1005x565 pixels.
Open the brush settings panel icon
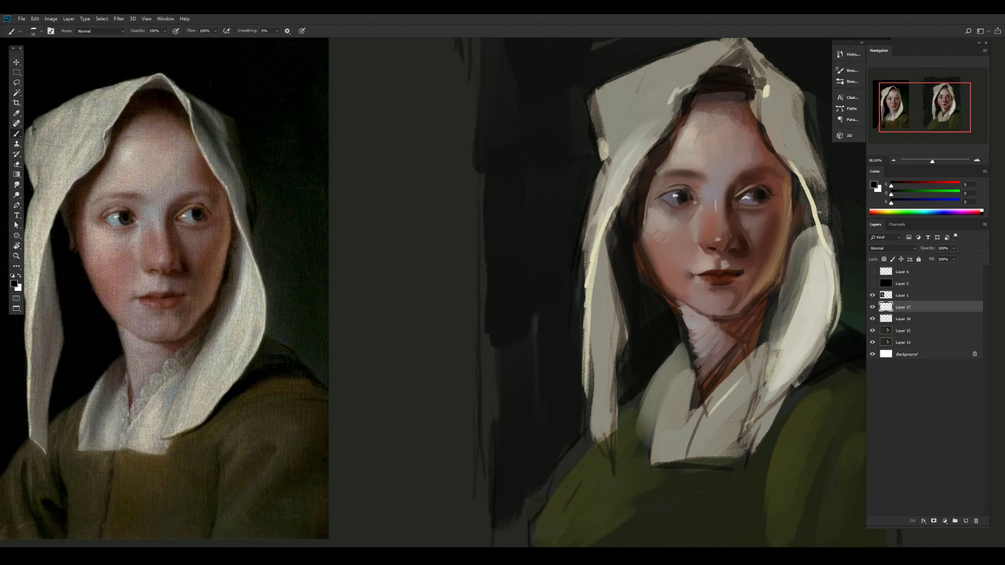pyautogui.click(x=51, y=31)
